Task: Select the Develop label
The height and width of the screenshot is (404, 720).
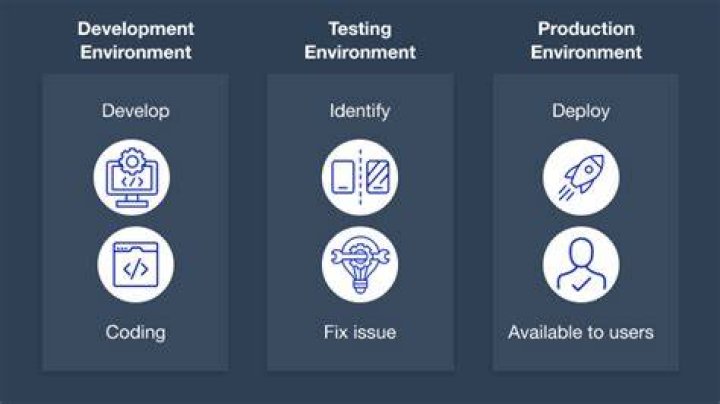Action: pyautogui.click(x=135, y=111)
